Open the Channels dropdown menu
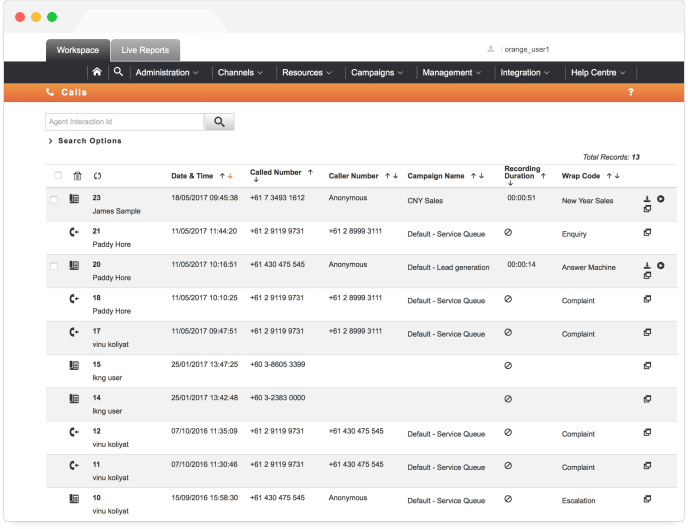 pyautogui.click(x=240, y=73)
